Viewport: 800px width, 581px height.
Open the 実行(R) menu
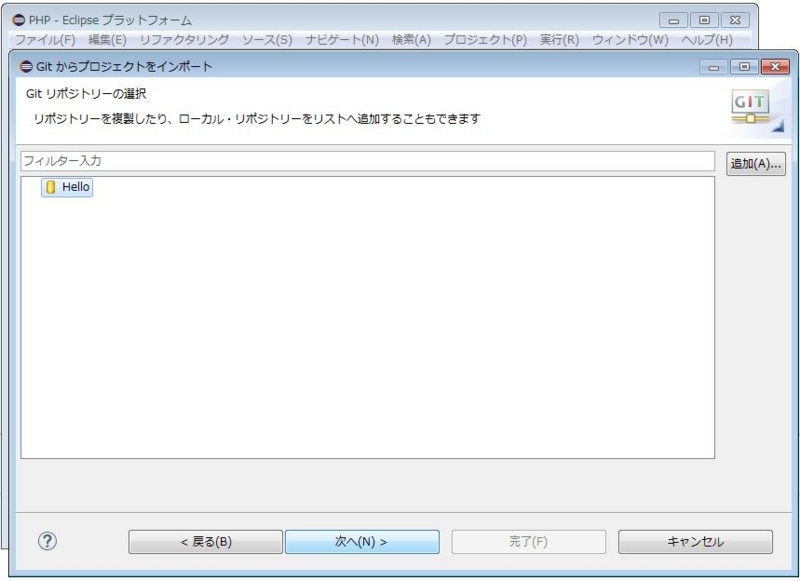[559, 40]
